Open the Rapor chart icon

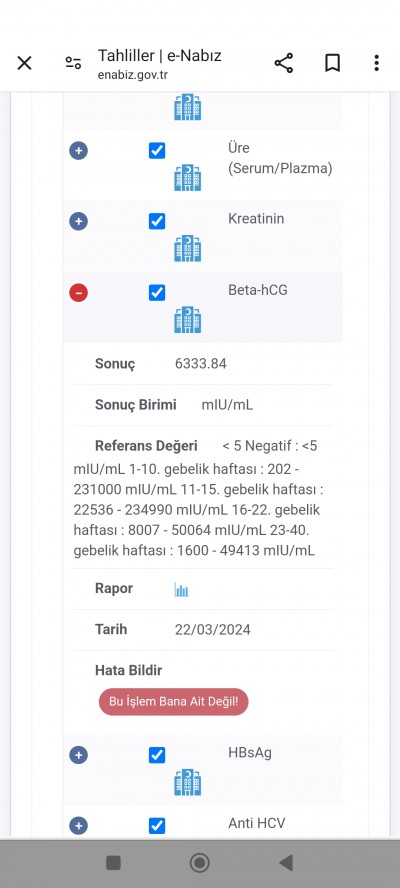[x=181, y=590]
